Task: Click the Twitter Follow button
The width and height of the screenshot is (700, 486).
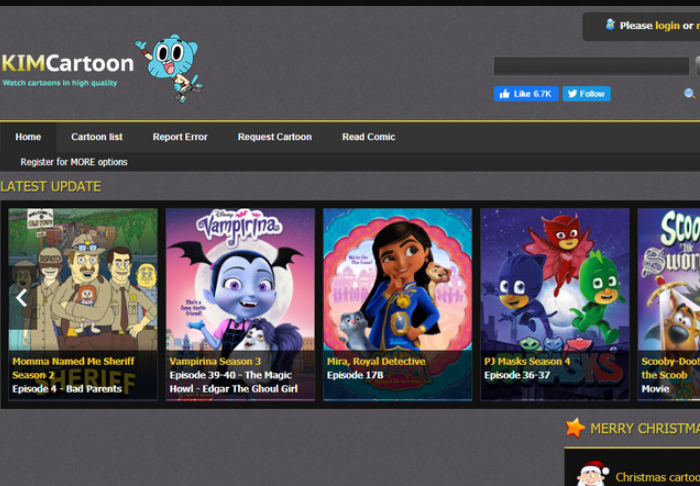Action: click(586, 94)
